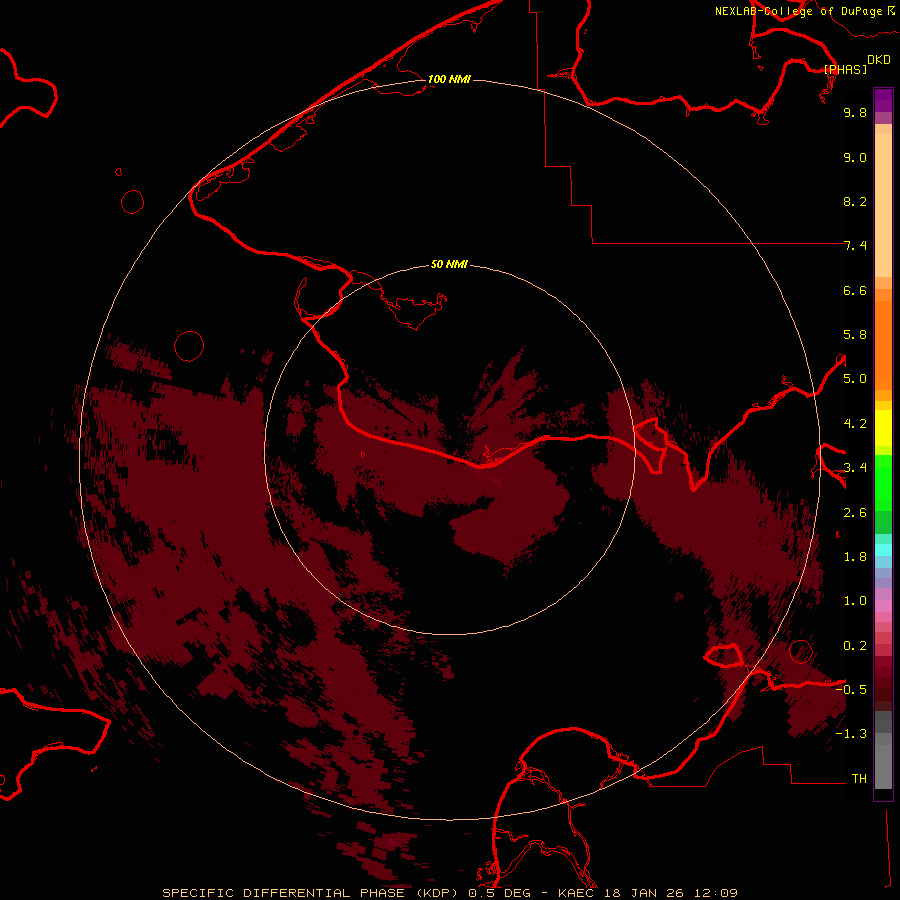Click the -1.3 scale value
The height and width of the screenshot is (900, 900).
point(851,734)
